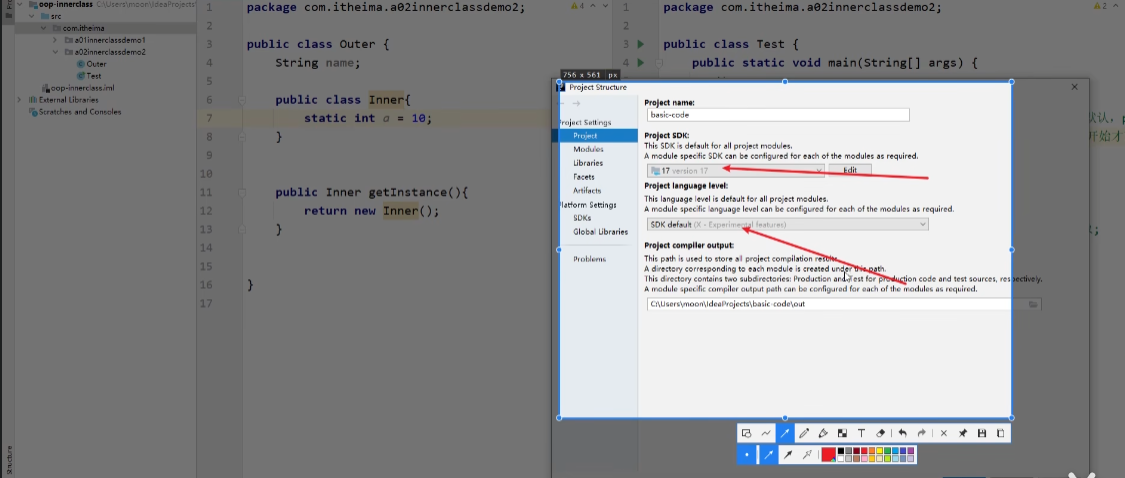Select the text annotation tool
Image resolution: width=1125 pixels, height=478 pixels.
[862, 433]
